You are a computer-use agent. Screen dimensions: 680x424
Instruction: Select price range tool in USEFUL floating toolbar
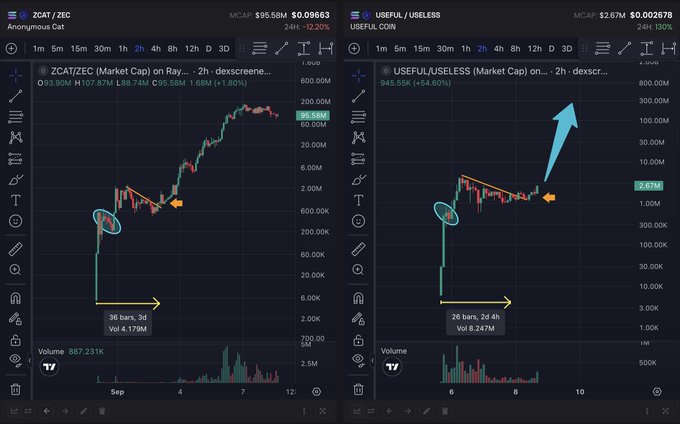[646, 49]
